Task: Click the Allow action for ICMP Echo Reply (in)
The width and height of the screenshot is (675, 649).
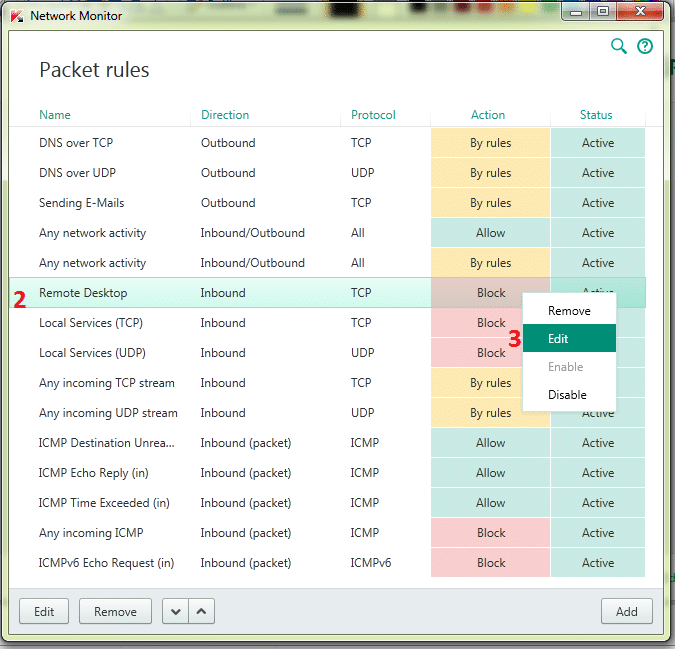Action: (x=490, y=473)
